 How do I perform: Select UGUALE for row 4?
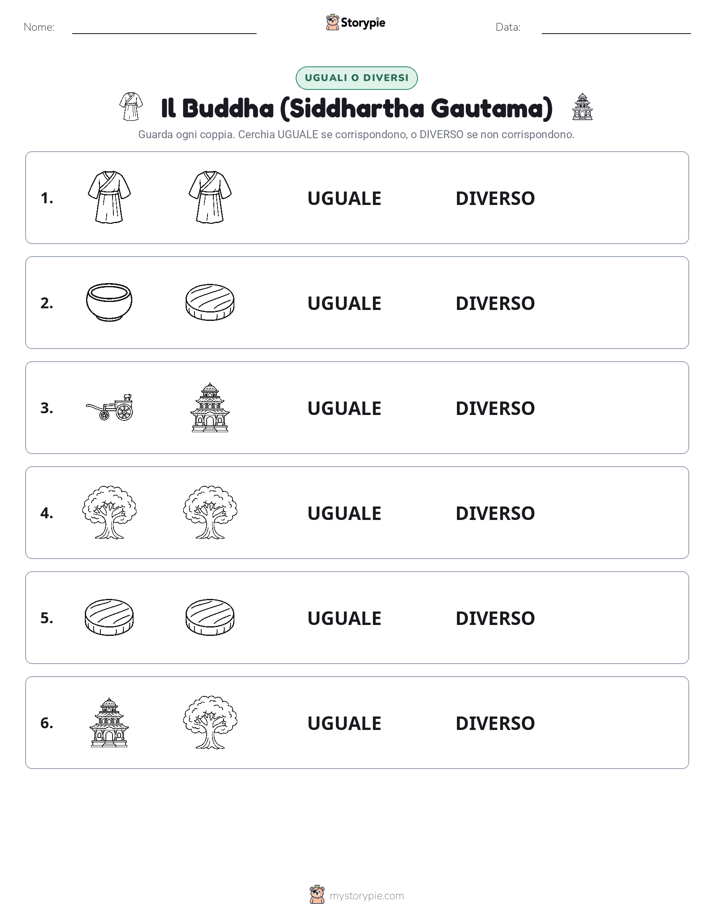coord(344,513)
